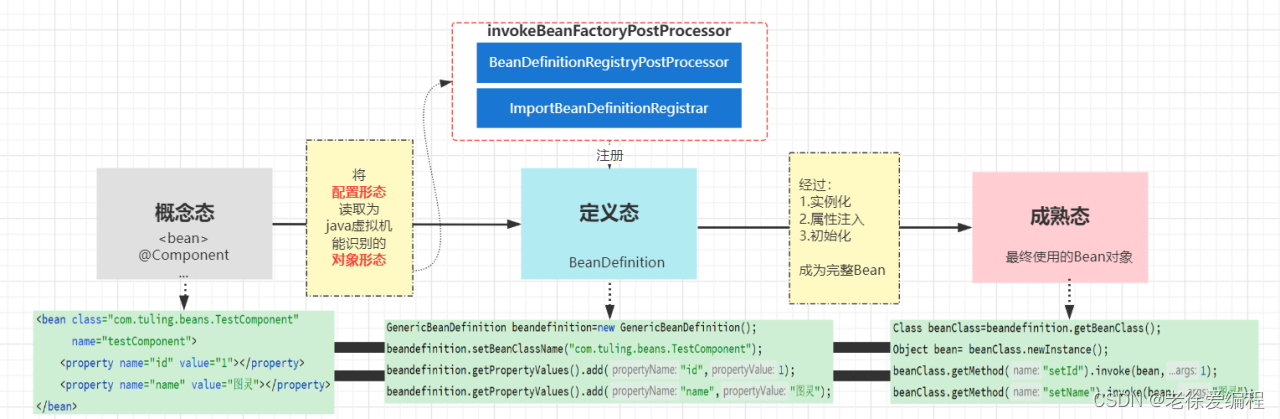This screenshot has width=1280, height=419.
Task: Click the red 配置形态 text
Action: tap(359, 192)
